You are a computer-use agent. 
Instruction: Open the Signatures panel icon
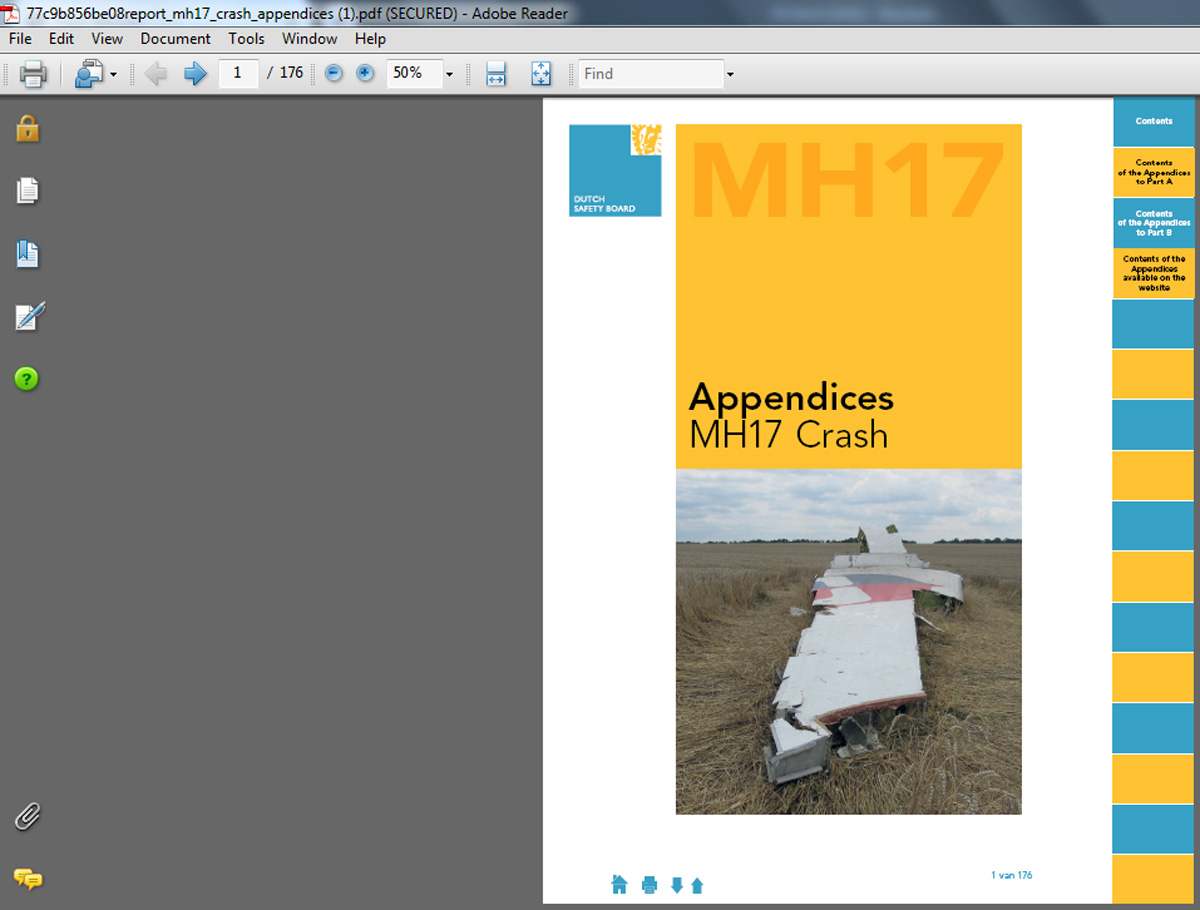[29, 316]
